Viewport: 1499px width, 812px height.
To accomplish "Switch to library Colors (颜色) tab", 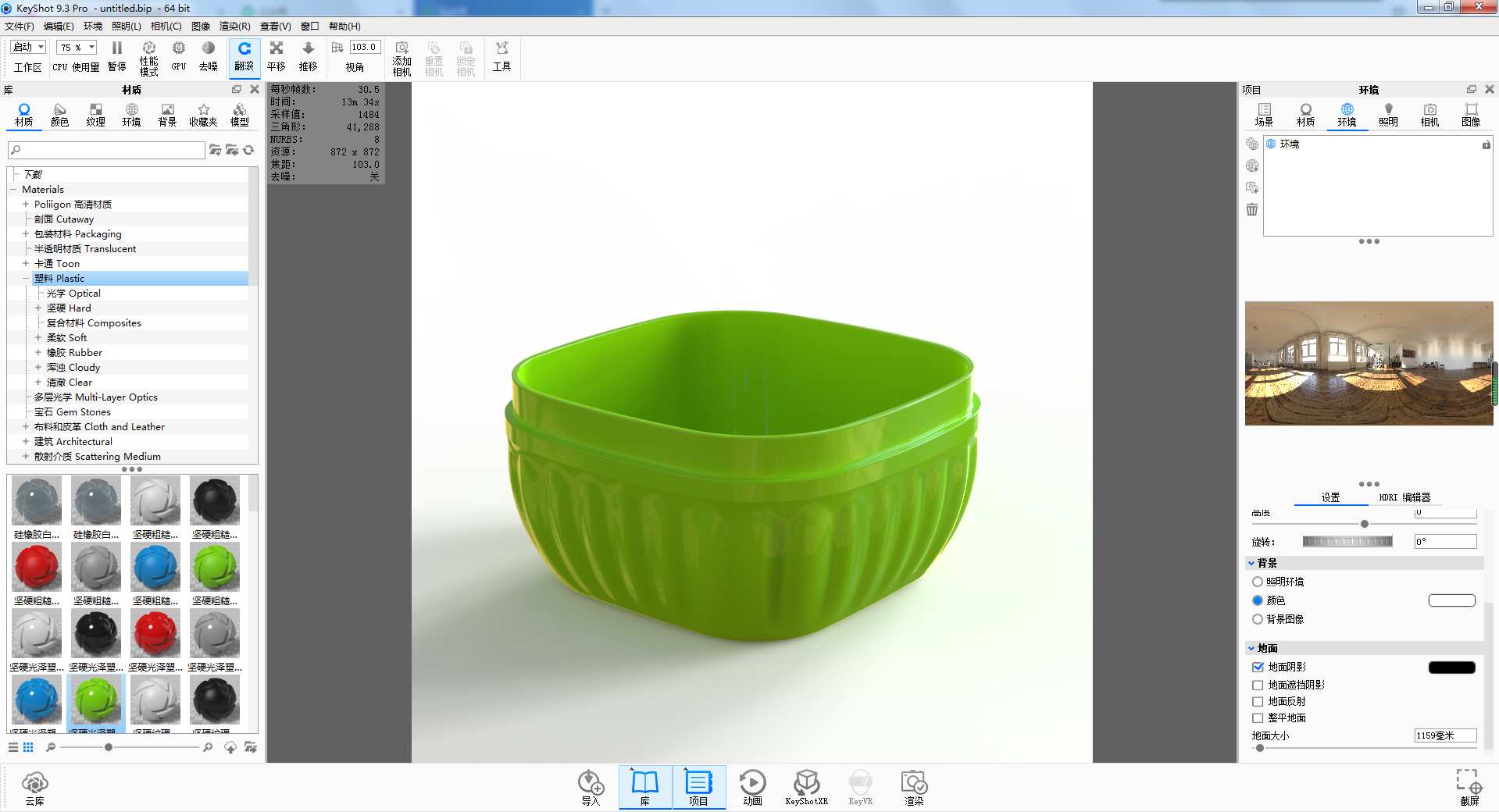I will tap(60, 115).
